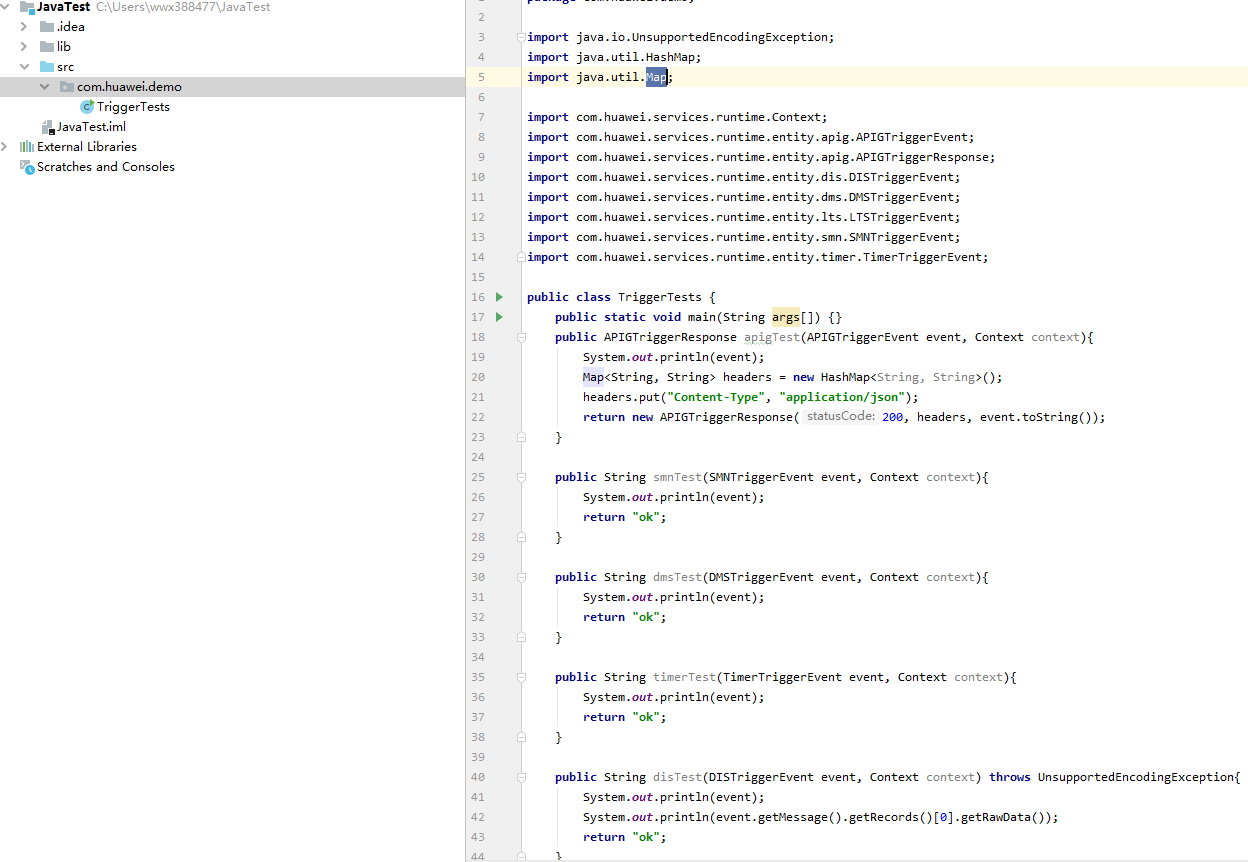
Task: Expand the .idea folder arrow
Action: 24,27
